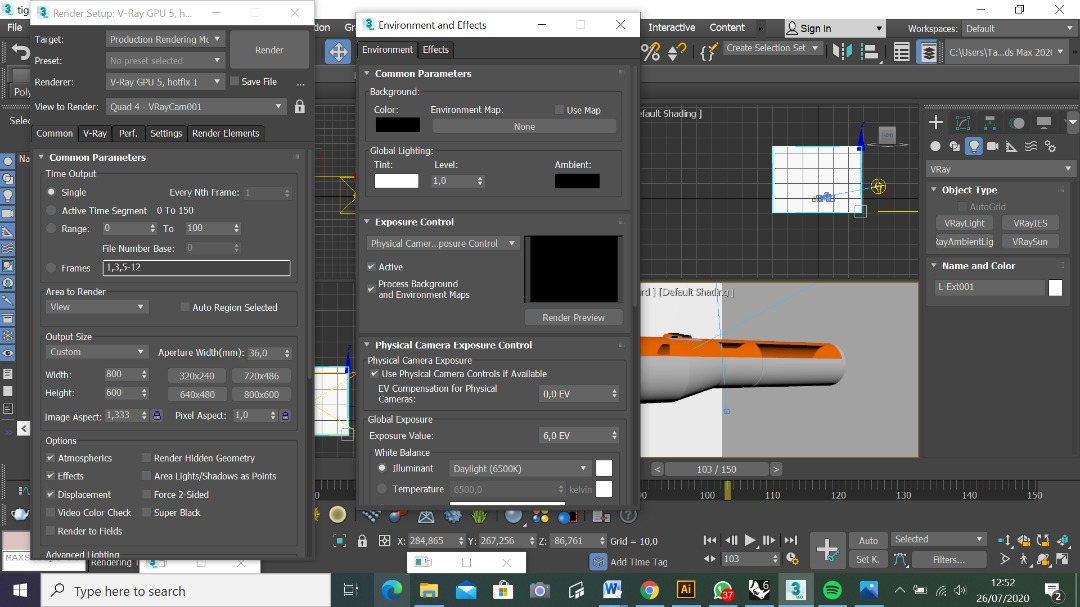Image resolution: width=1080 pixels, height=607 pixels.
Task: Select the Helpers category icon
Action: tap(1012, 146)
